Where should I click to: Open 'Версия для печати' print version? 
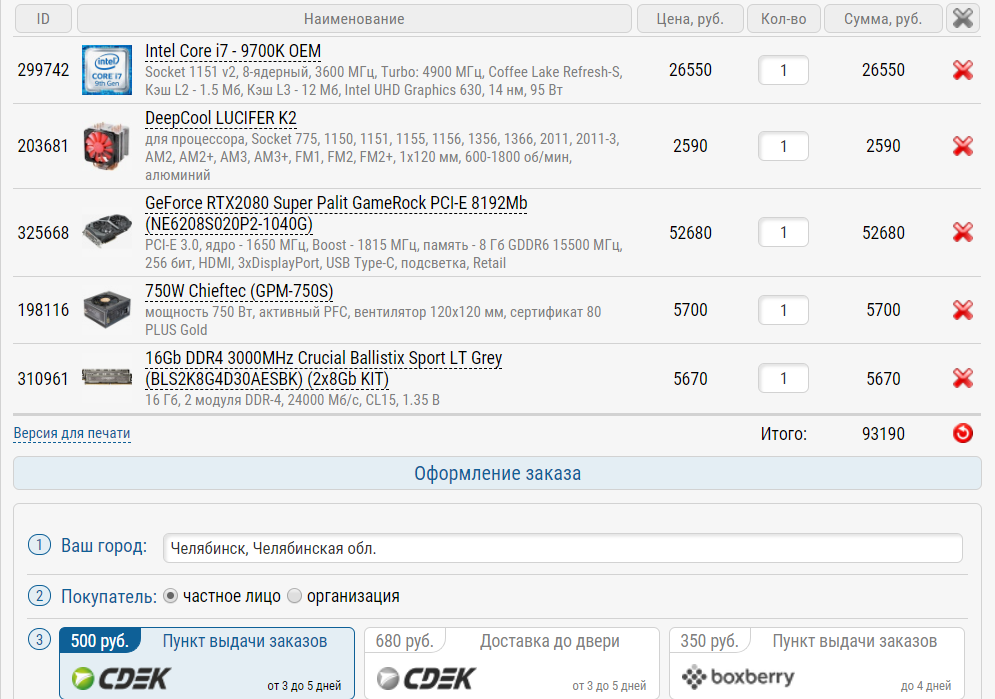click(x=72, y=433)
